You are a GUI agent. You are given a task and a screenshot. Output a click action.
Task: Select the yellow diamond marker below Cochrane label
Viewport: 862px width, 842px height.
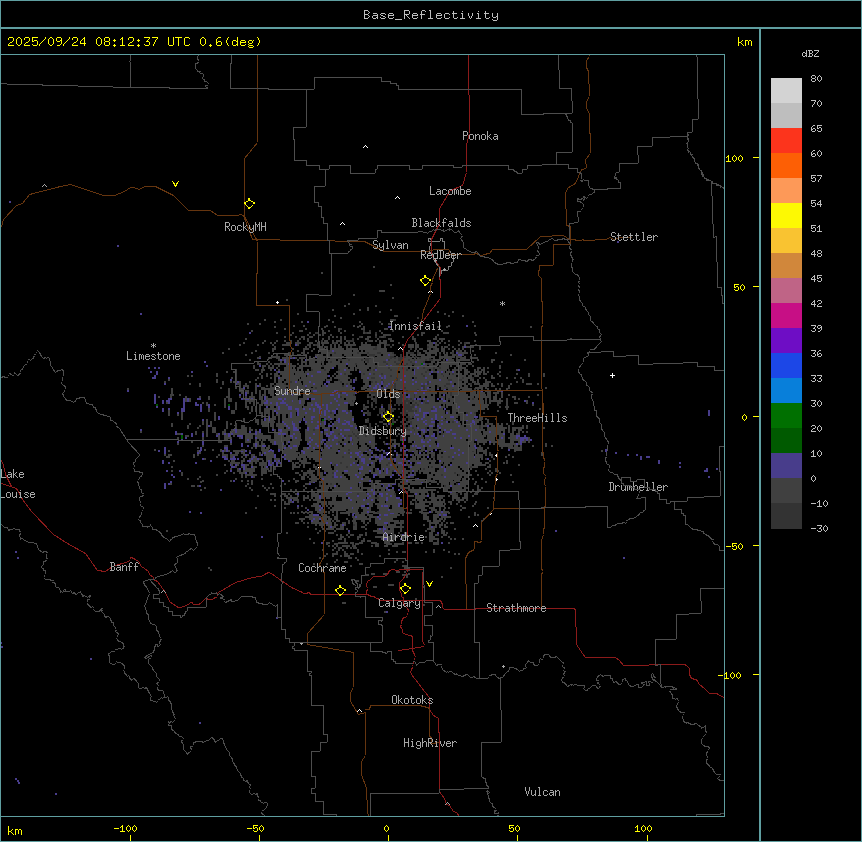pyautogui.click(x=340, y=591)
